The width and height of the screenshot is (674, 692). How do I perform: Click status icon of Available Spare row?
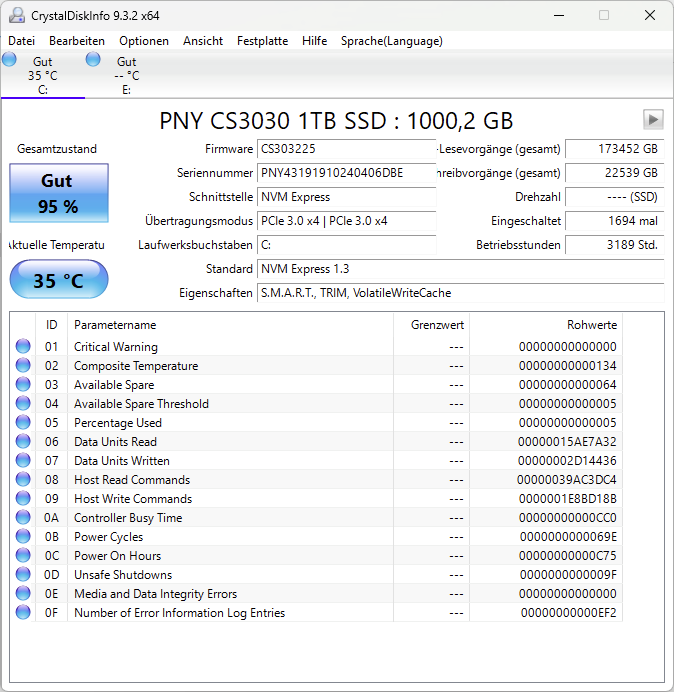pyautogui.click(x=23, y=384)
